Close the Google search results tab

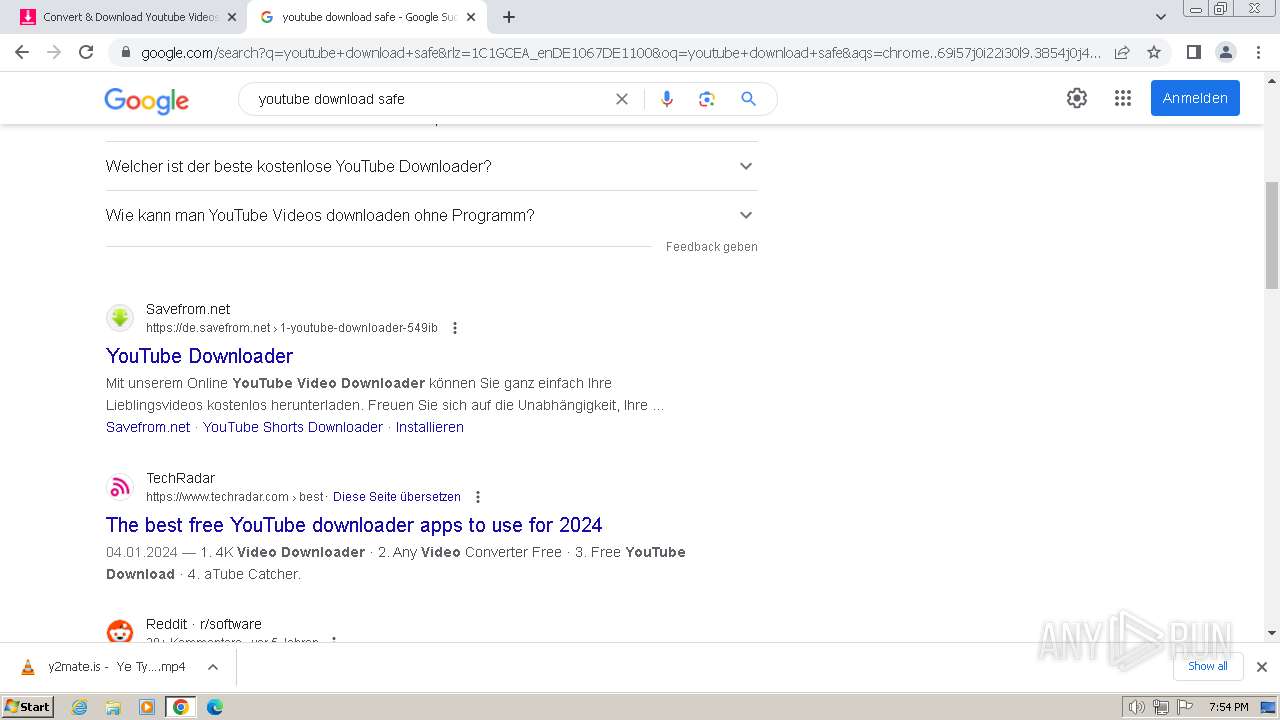(471, 17)
